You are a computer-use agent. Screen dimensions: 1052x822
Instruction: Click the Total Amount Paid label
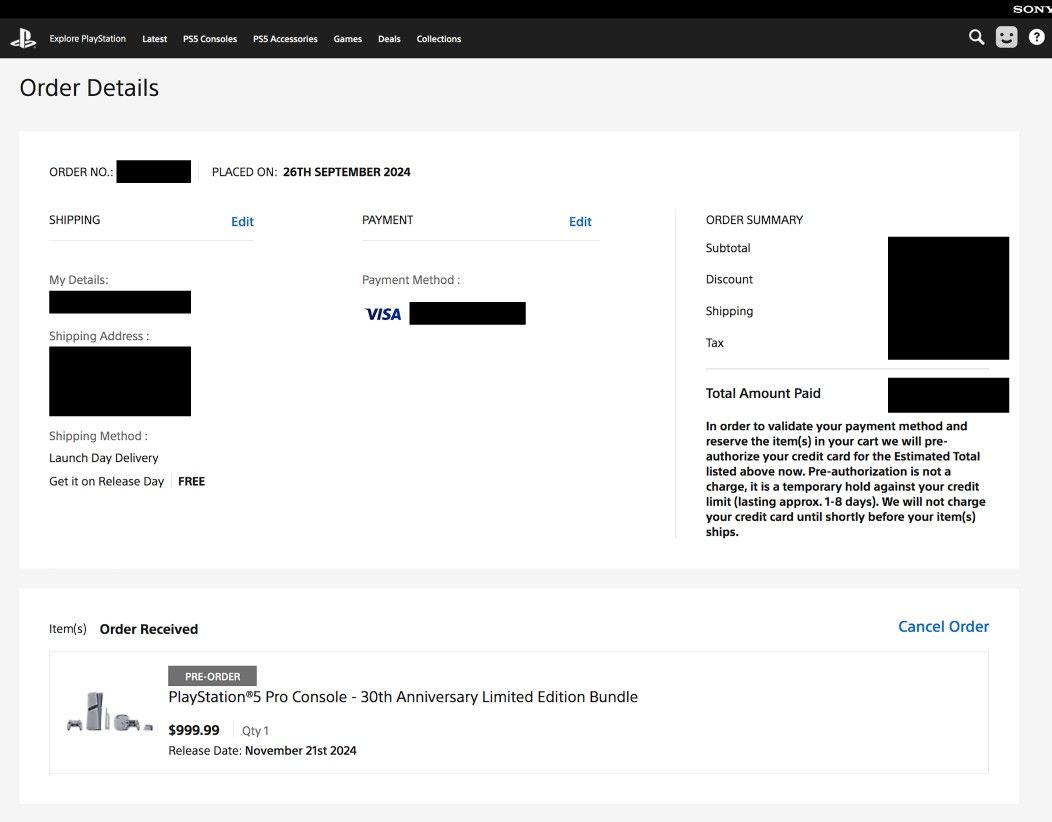tap(763, 393)
